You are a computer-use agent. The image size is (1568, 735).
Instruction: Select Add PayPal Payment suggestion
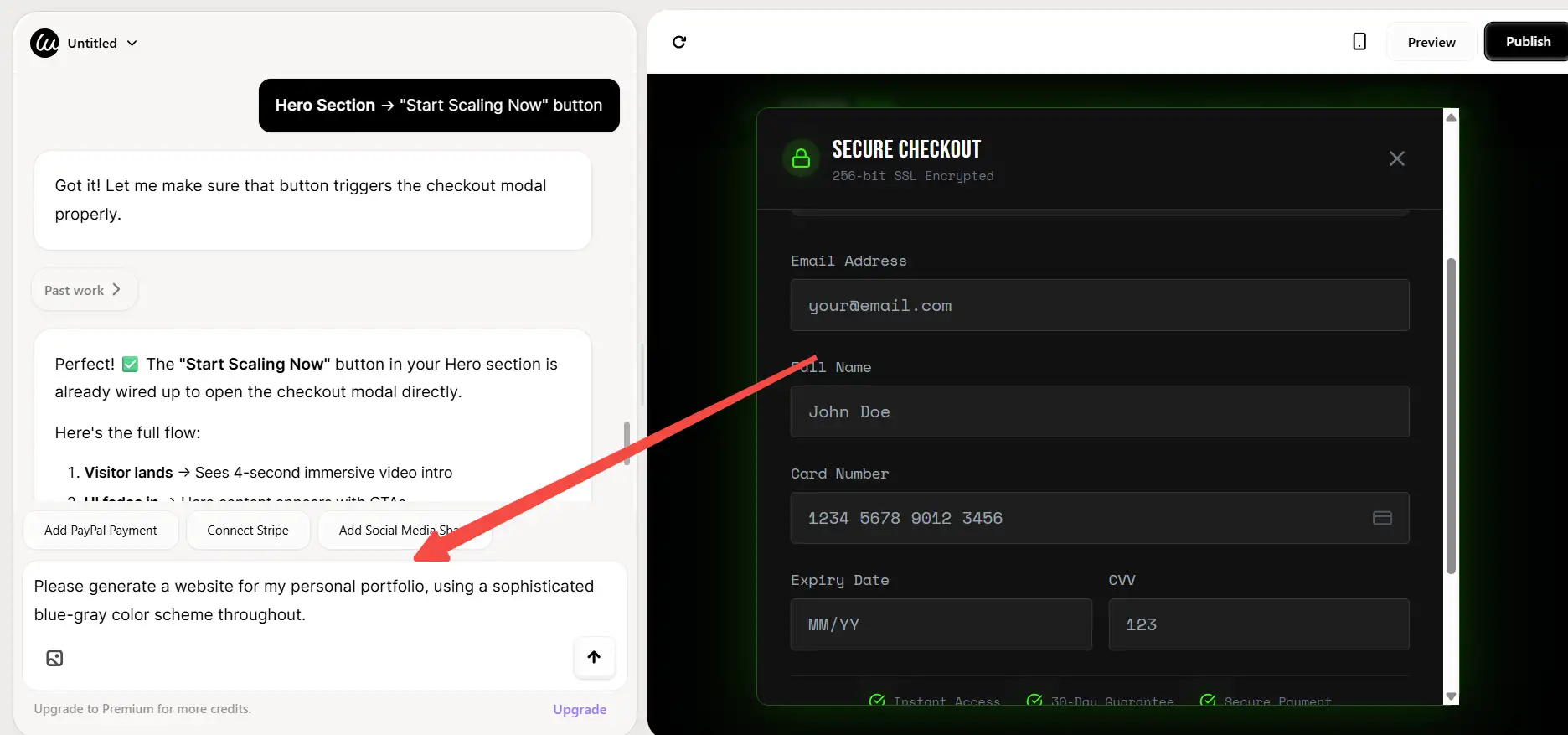click(x=101, y=531)
